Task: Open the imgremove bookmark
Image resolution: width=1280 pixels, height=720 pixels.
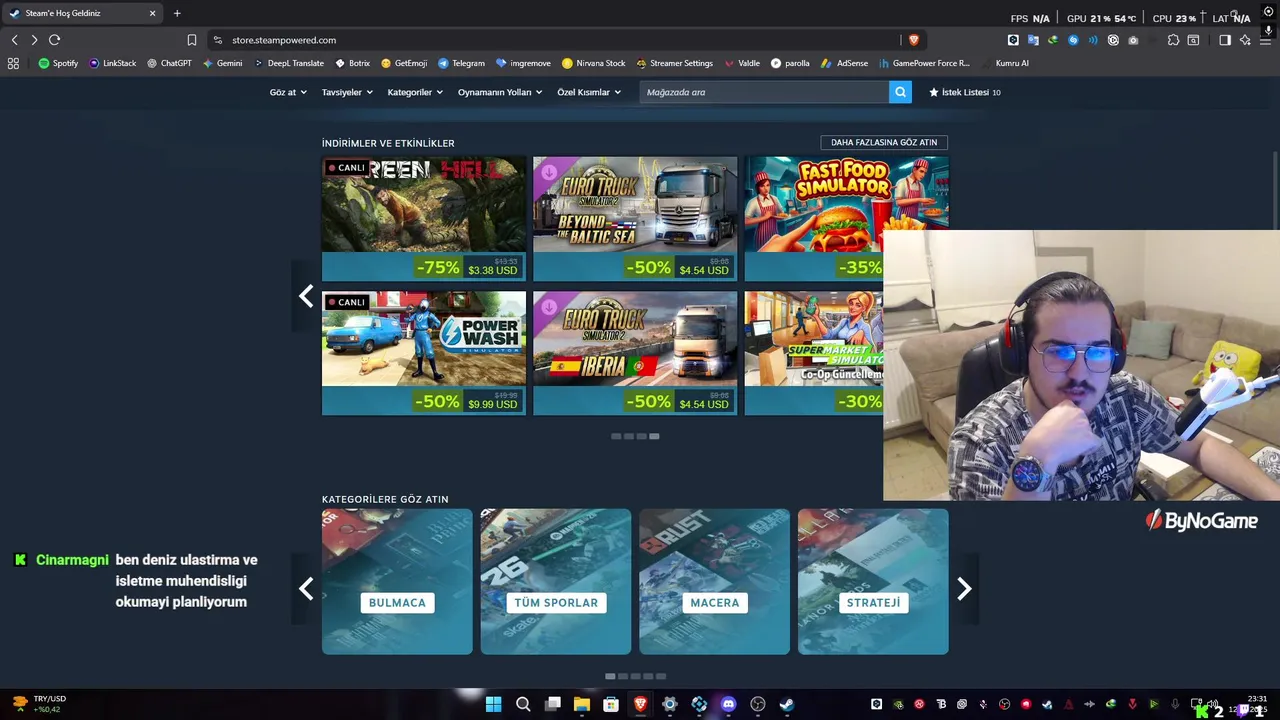Action: click(523, 63)
